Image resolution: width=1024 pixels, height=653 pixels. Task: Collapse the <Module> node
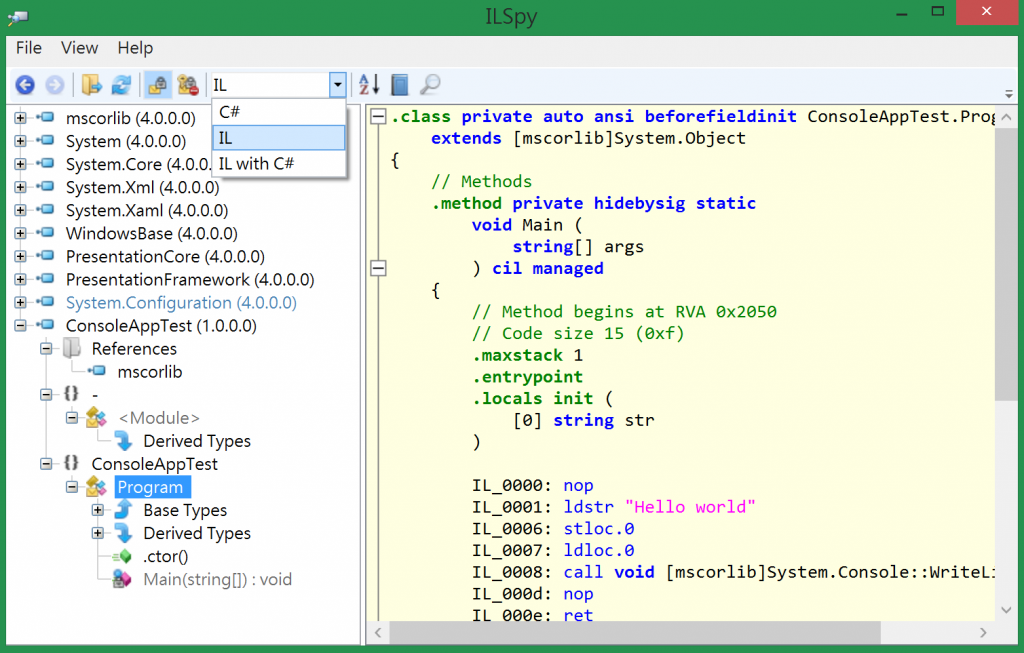pyautogui.click(x=72, y=418)
